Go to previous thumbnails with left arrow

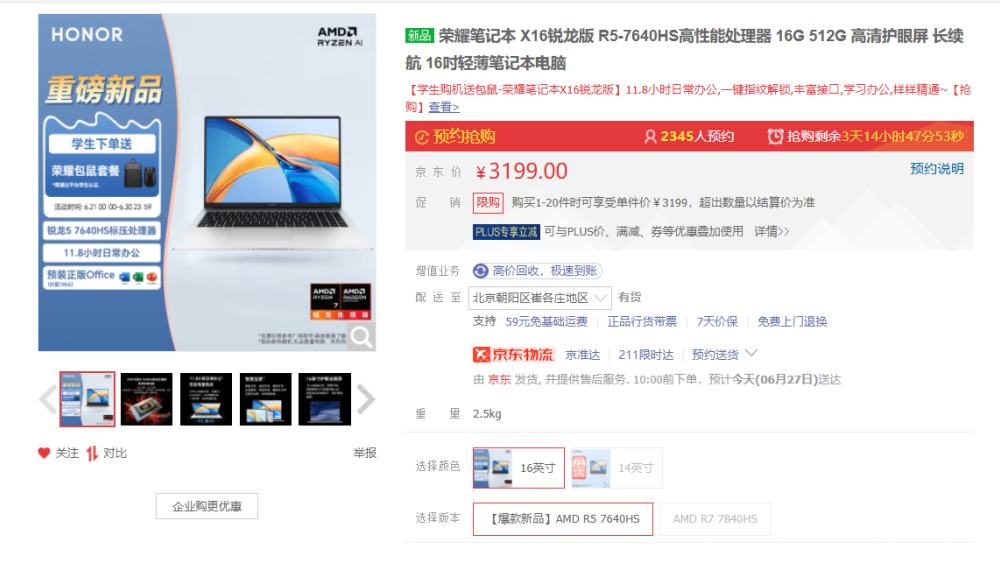(x=48, y=399)
